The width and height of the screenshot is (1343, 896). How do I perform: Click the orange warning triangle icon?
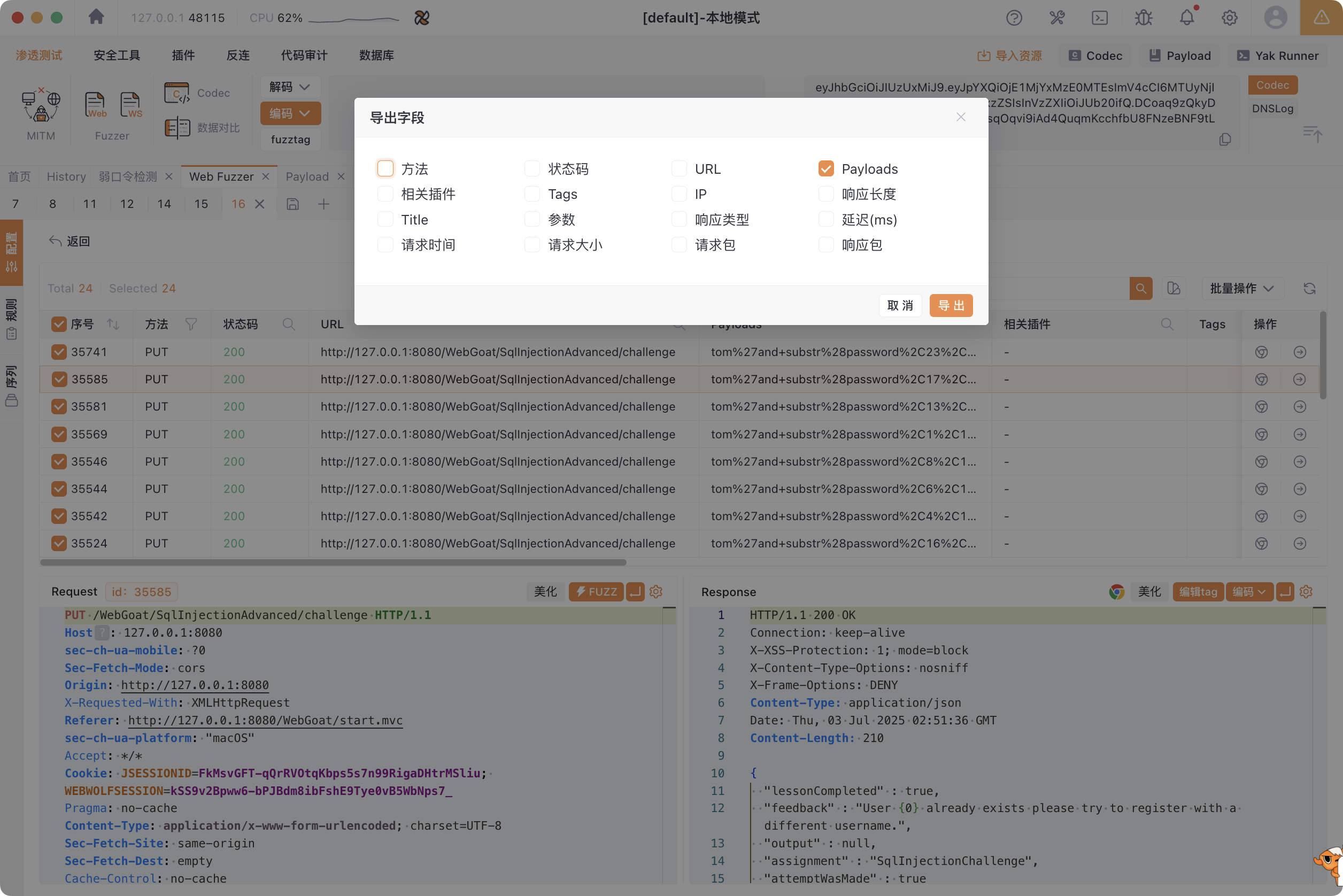1321,18
